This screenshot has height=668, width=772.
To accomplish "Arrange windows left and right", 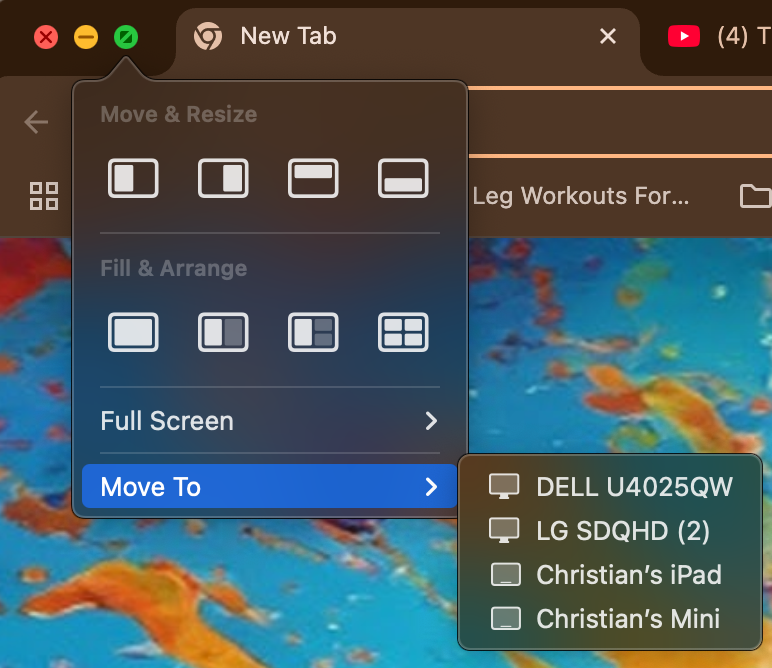I will (x=223, y=332).
